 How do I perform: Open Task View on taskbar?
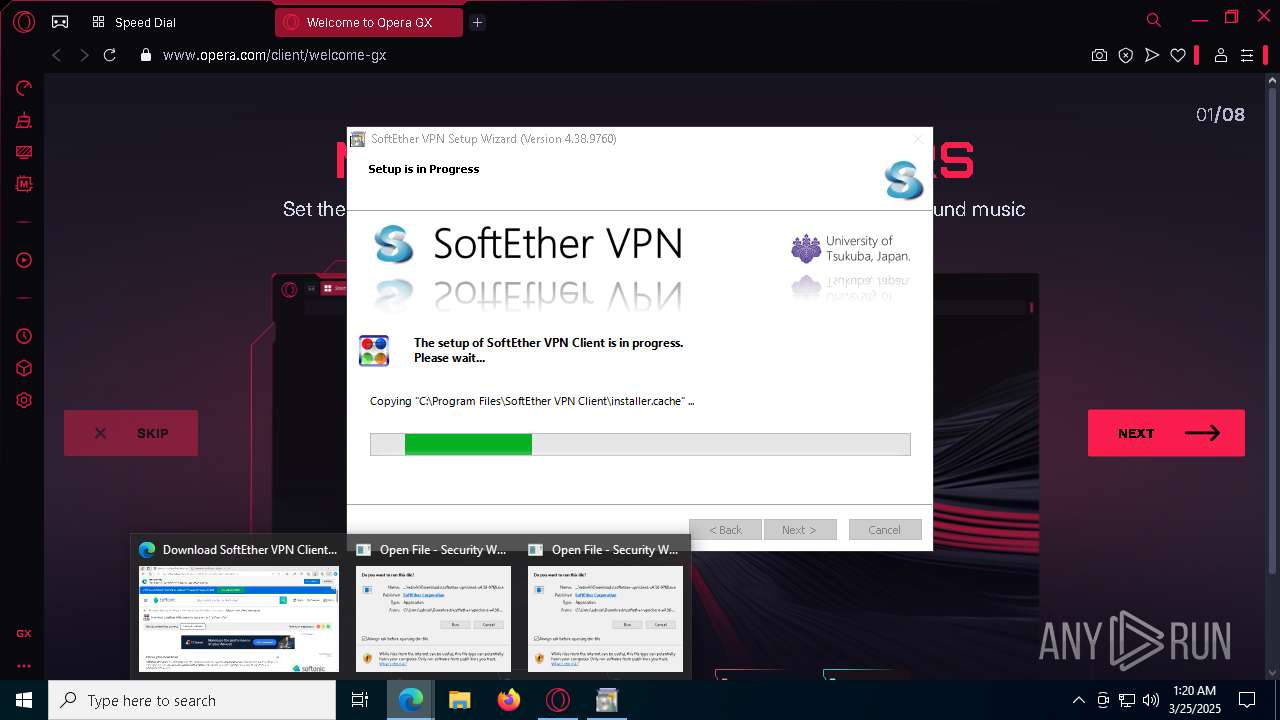pos(361,700)
